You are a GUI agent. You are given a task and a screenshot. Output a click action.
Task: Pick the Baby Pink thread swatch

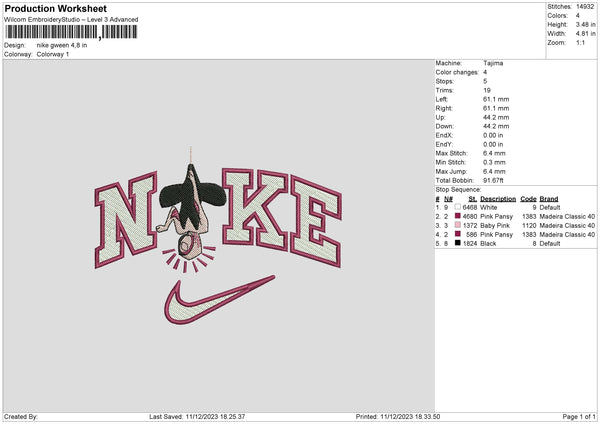point(458,225)
